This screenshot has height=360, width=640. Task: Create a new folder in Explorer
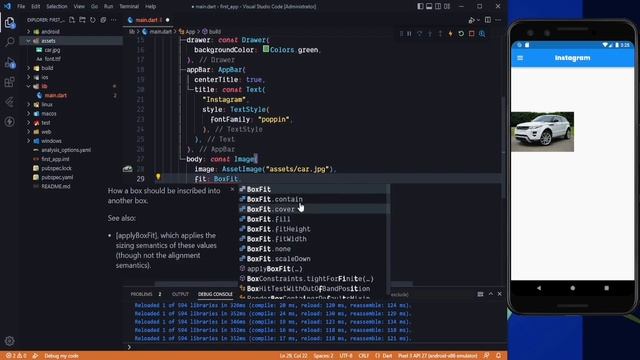(82, 20)
